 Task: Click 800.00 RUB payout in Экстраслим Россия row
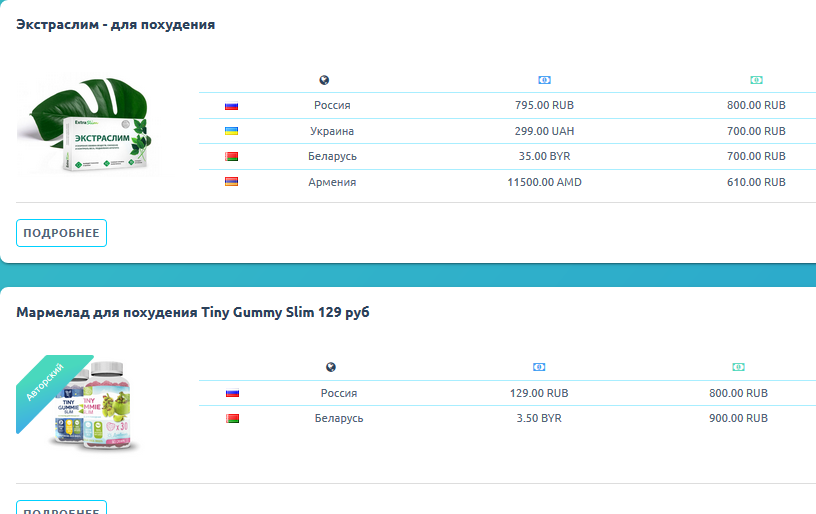coord(756,105)
